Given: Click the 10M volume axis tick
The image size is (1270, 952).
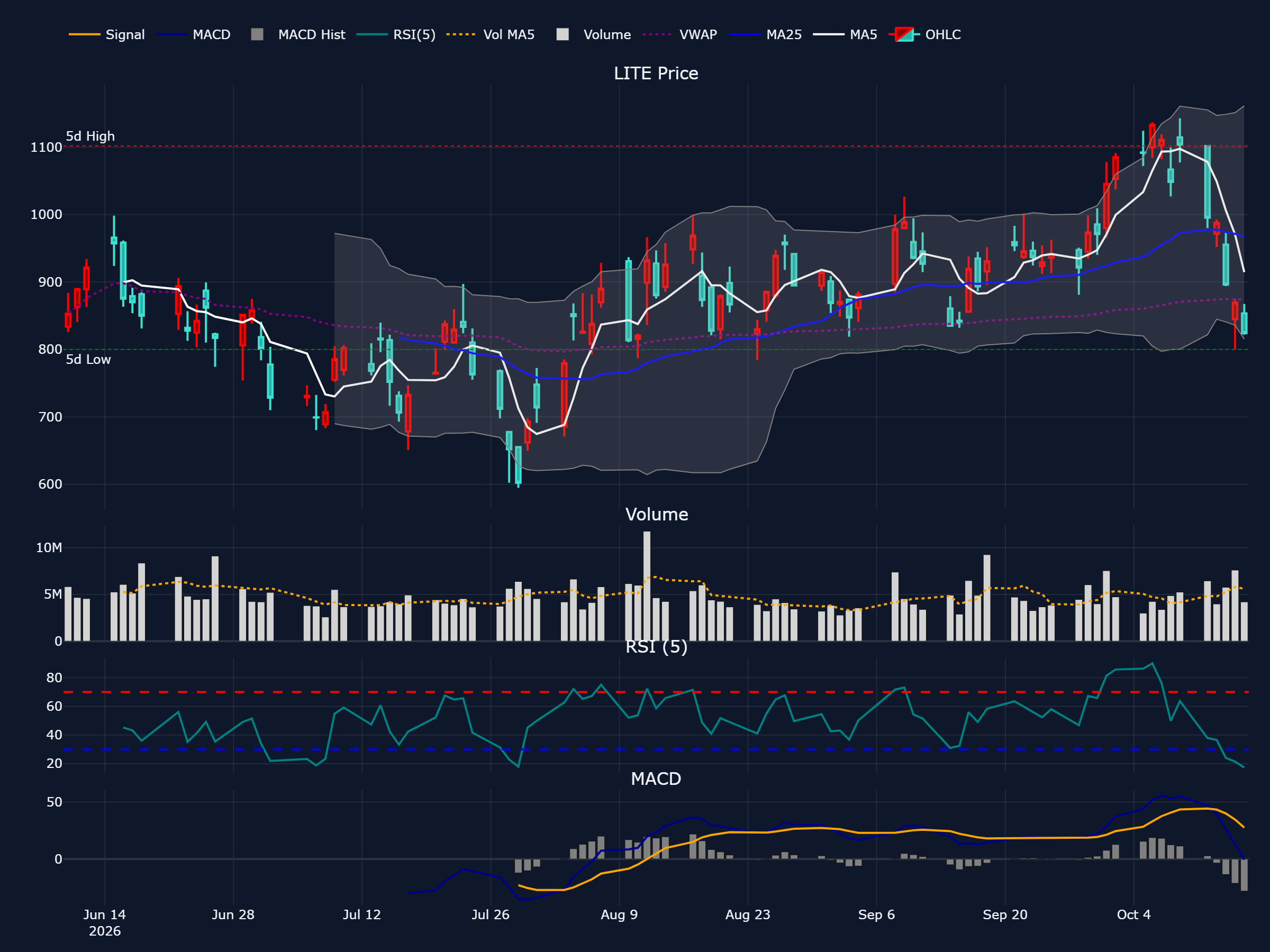Looking at the screenshot, I should (49, 548).
